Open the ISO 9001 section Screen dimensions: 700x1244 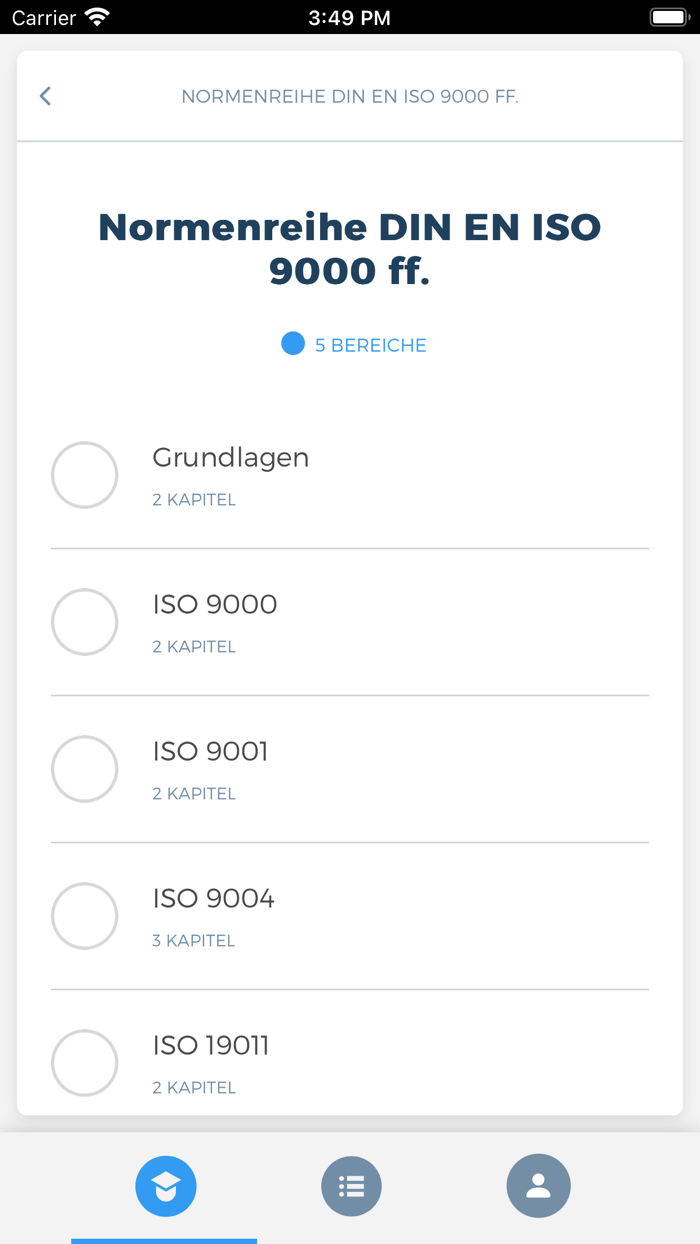click(x=211, y=752)
